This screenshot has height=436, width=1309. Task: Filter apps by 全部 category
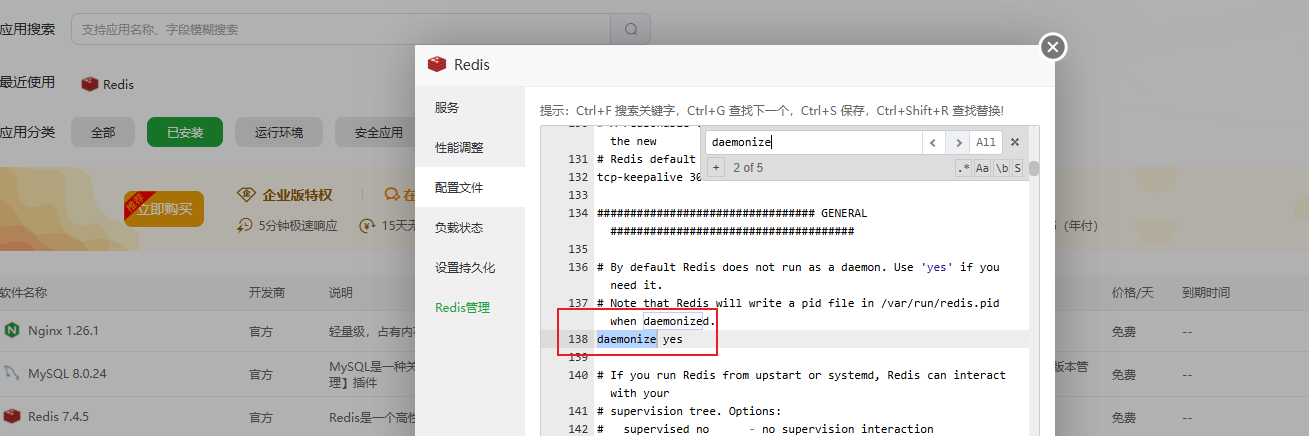pos(103,132)
